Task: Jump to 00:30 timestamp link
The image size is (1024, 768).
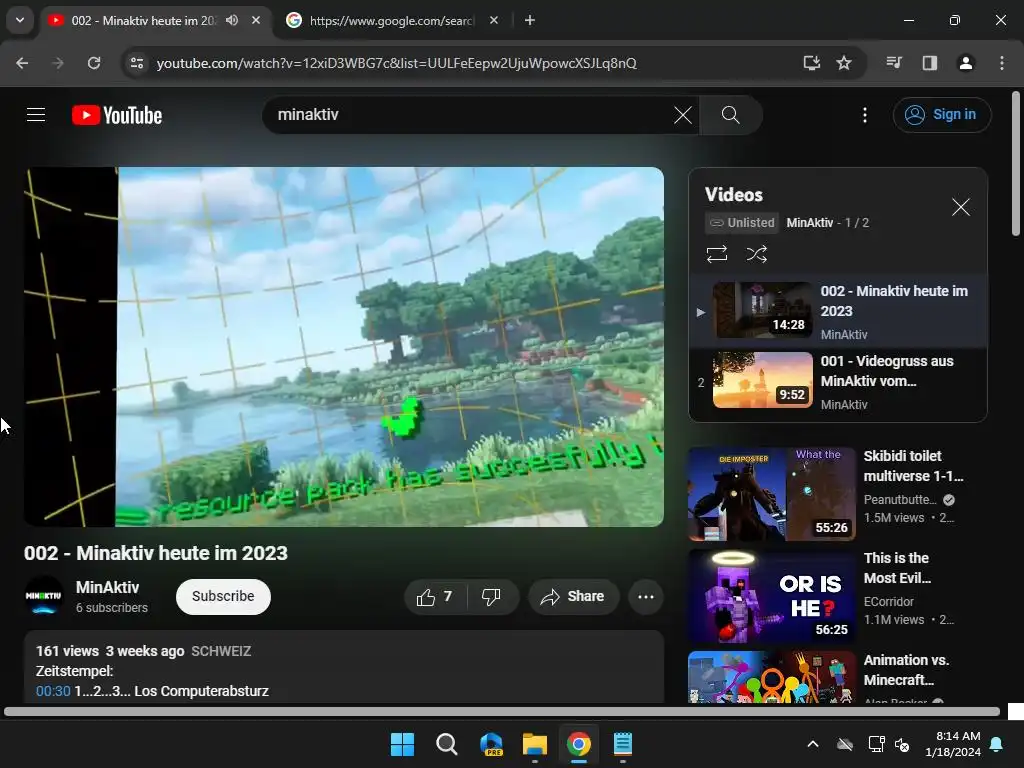Action: click(x=53, y=691)
